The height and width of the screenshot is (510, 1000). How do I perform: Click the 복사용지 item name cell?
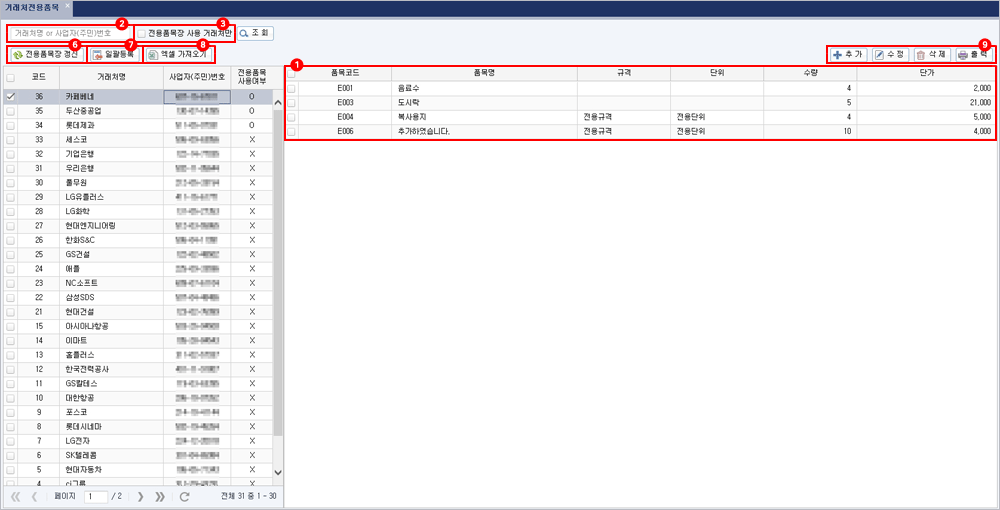click(x=485, y=117)
